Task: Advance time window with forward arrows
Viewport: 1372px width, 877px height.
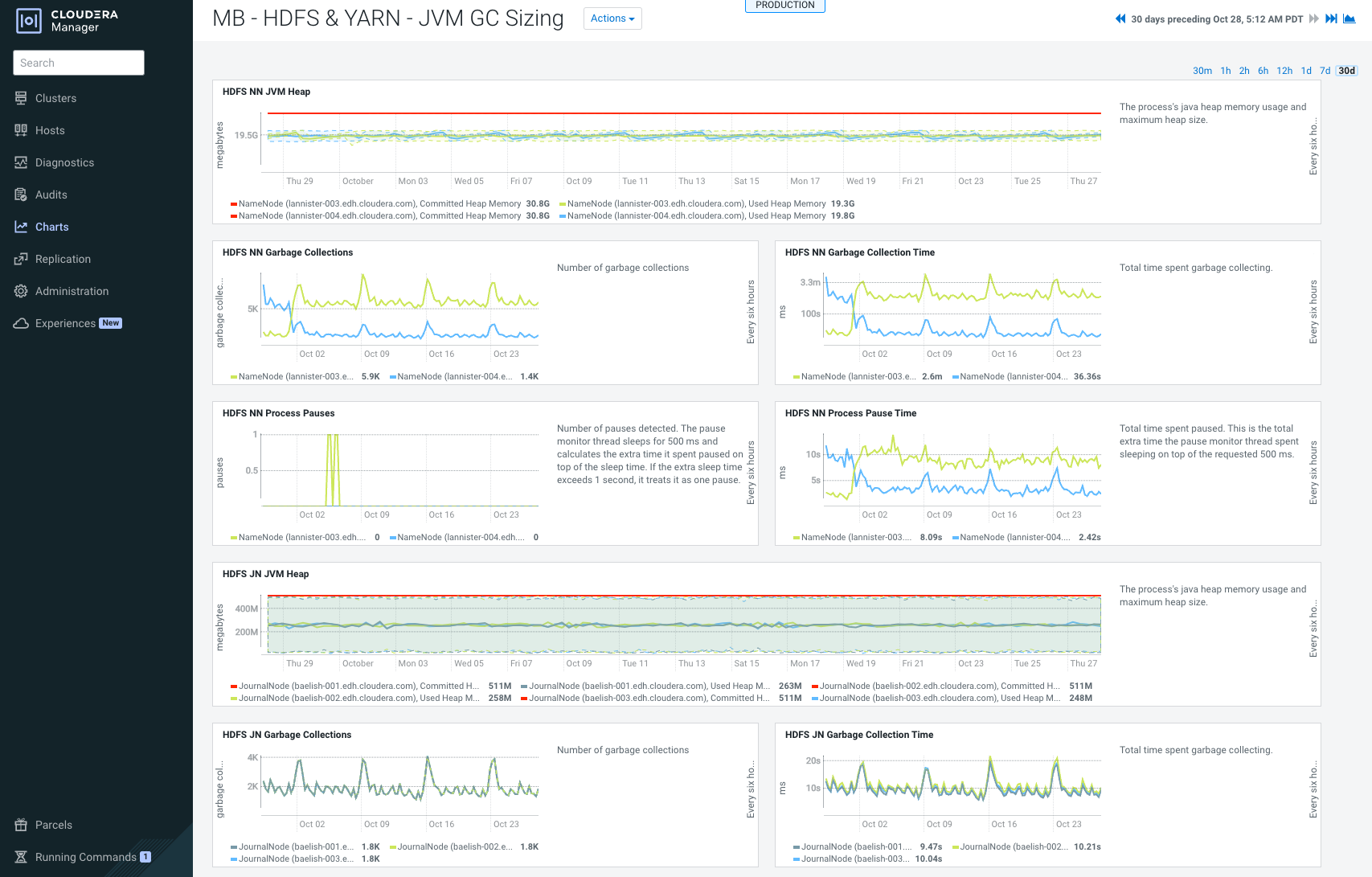Action: tap(1313, 18)
